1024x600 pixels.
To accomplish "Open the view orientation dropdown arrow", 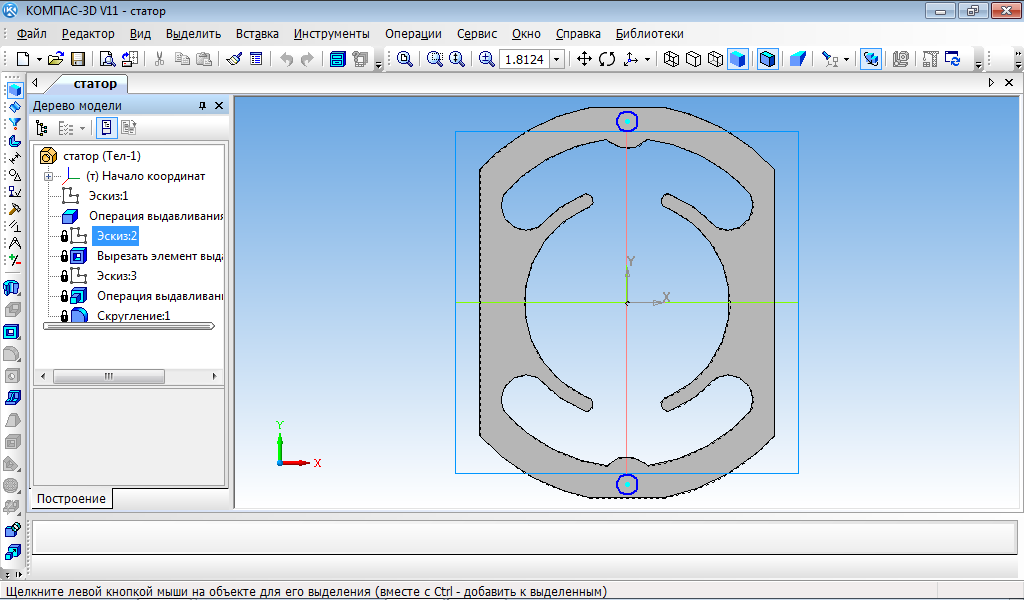I will [x=647, y=59].
